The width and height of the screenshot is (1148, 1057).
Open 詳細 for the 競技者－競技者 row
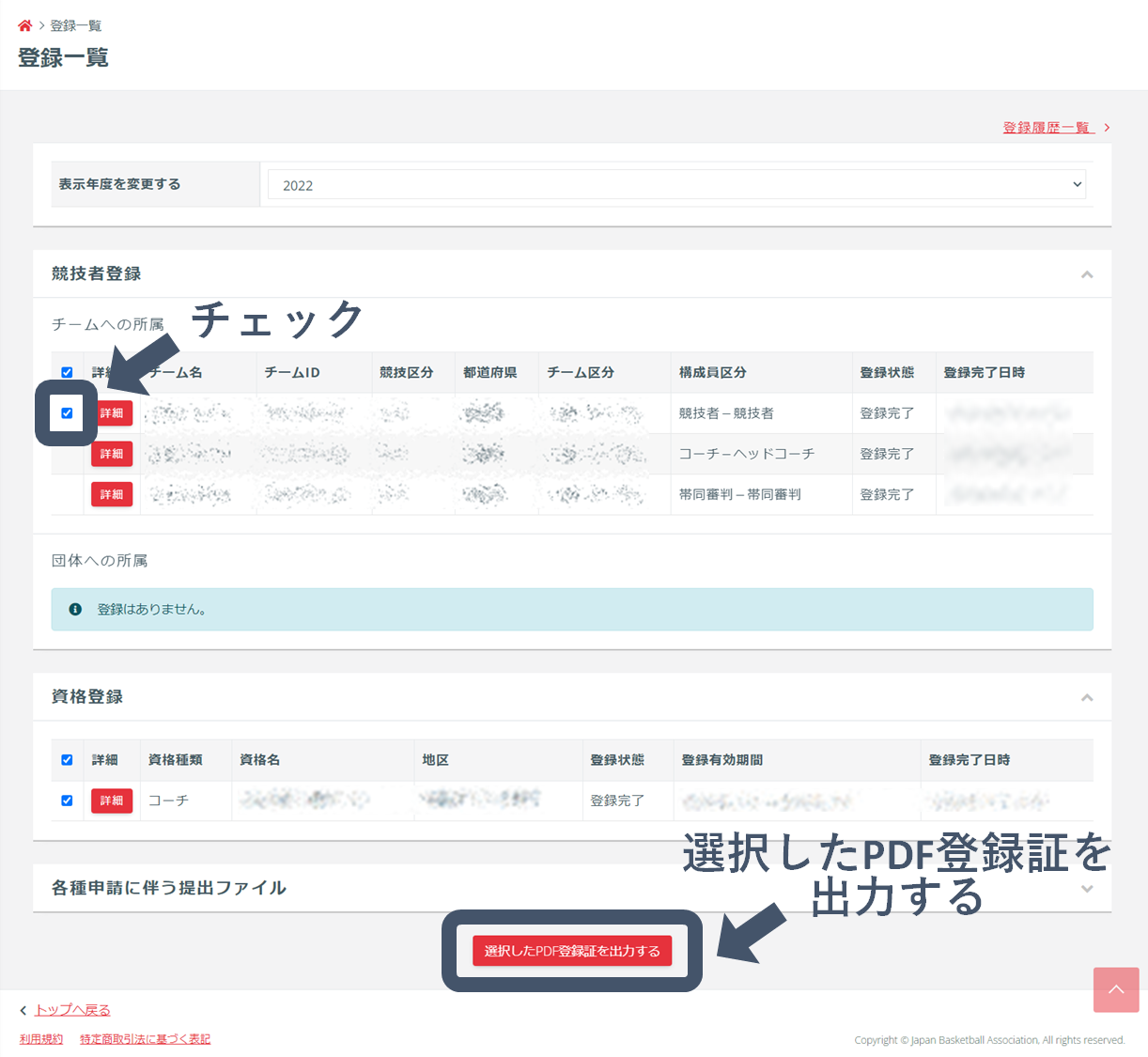112,412
